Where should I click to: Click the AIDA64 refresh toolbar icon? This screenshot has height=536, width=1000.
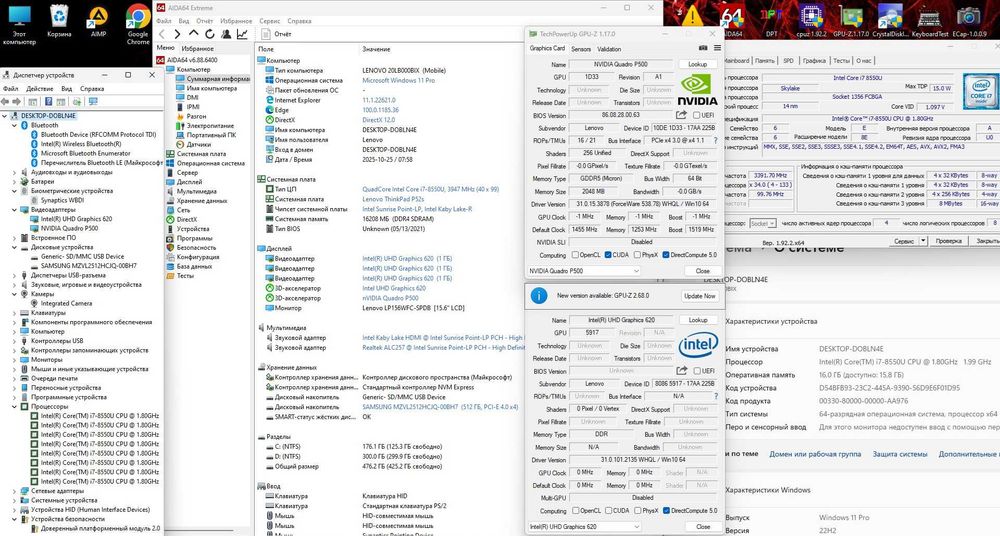[211, 33]
